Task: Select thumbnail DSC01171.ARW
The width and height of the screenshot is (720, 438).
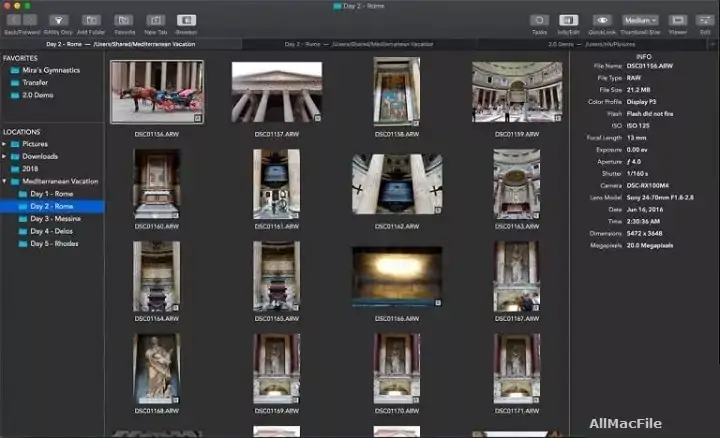Action: click(x=517, y=369)
